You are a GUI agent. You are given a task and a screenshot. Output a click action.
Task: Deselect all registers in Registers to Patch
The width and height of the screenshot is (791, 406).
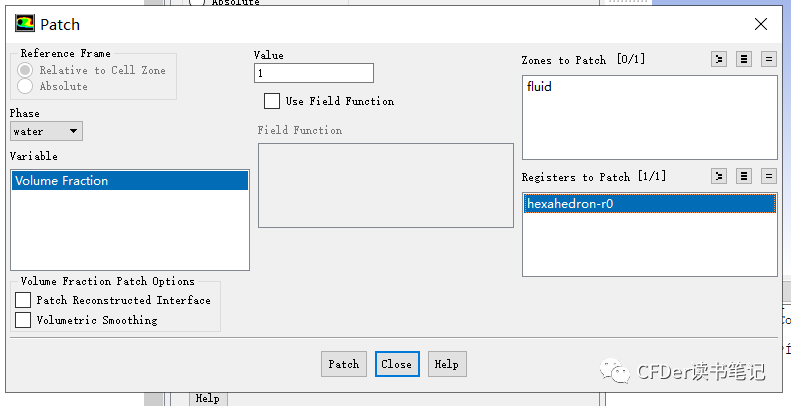[769, 176]
